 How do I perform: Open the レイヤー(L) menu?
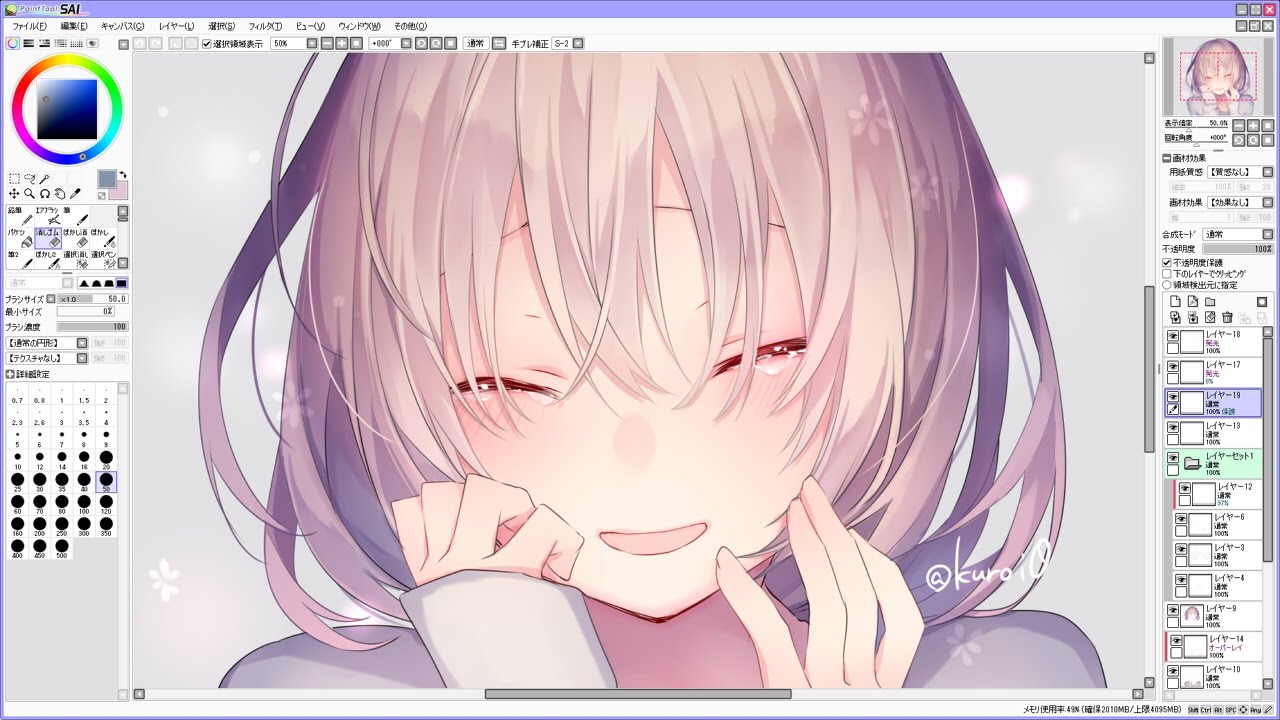pos(176,26)
